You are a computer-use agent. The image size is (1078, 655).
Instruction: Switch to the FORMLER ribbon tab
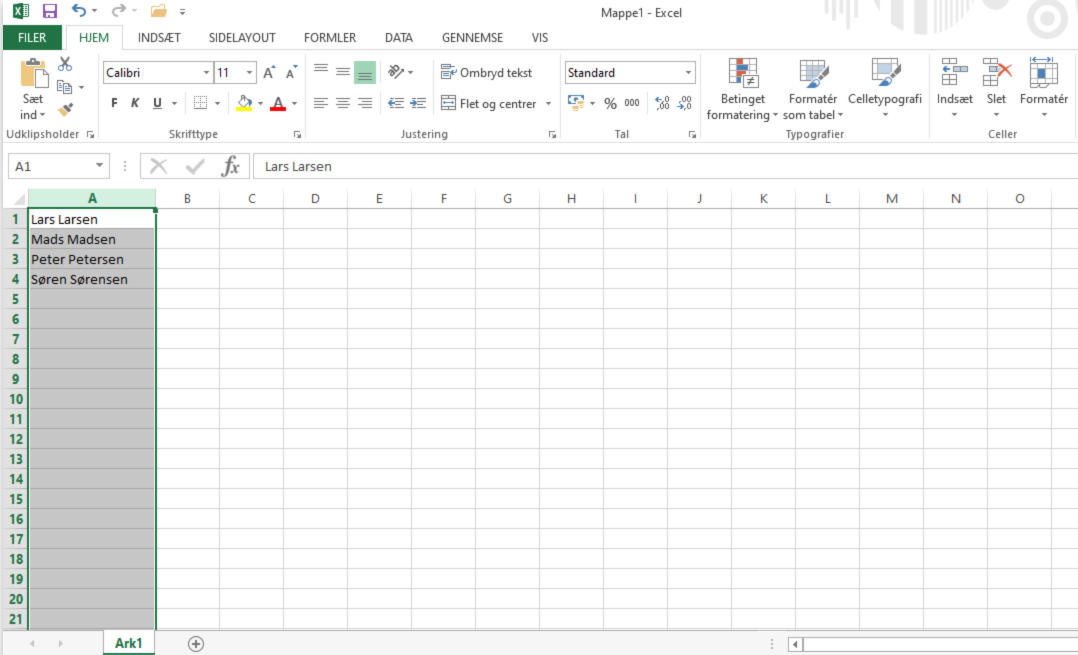(x=329, y=38)
